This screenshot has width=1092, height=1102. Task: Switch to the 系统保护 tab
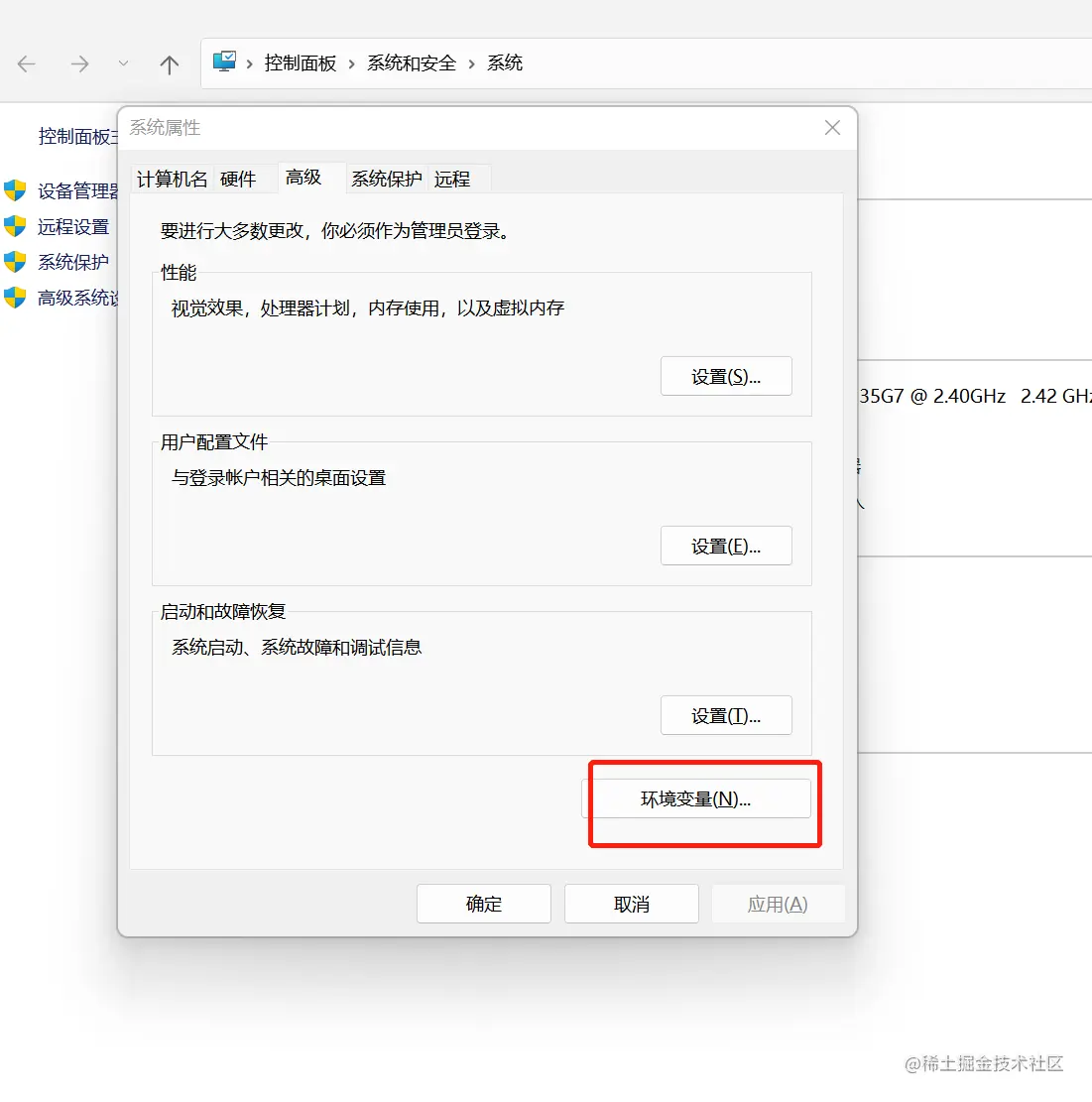click(x=386, y=179)
